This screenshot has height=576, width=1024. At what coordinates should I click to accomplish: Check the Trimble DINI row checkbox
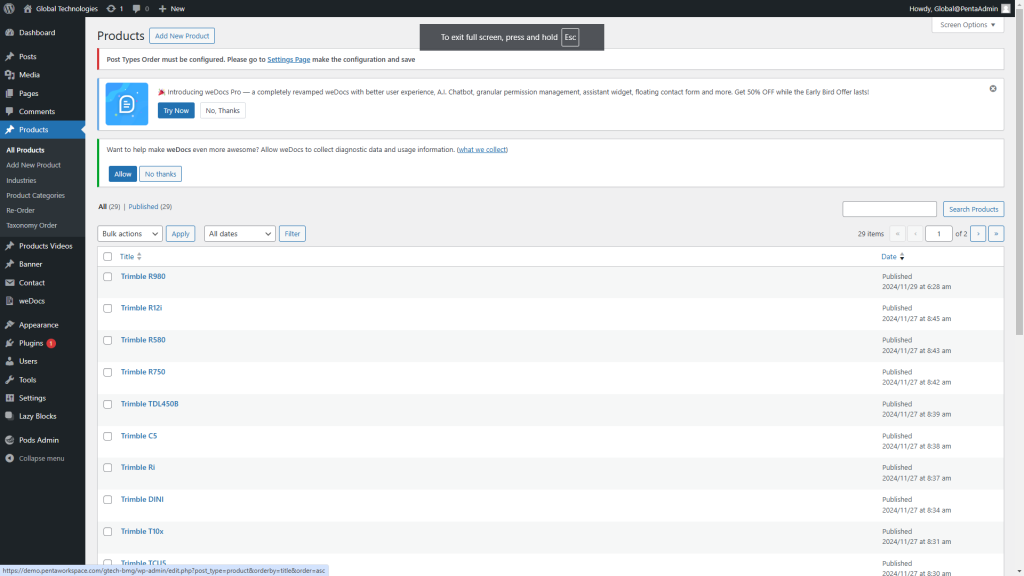pyautogui.click(x=108, y=500)
